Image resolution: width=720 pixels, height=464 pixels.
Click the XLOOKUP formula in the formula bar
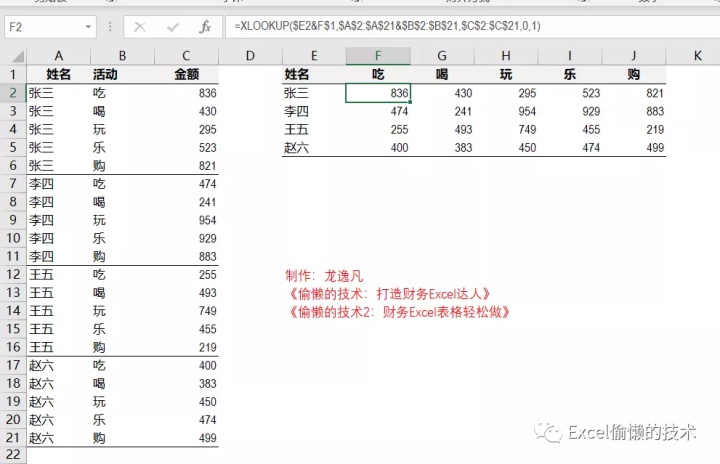click(x=387, y=26)
